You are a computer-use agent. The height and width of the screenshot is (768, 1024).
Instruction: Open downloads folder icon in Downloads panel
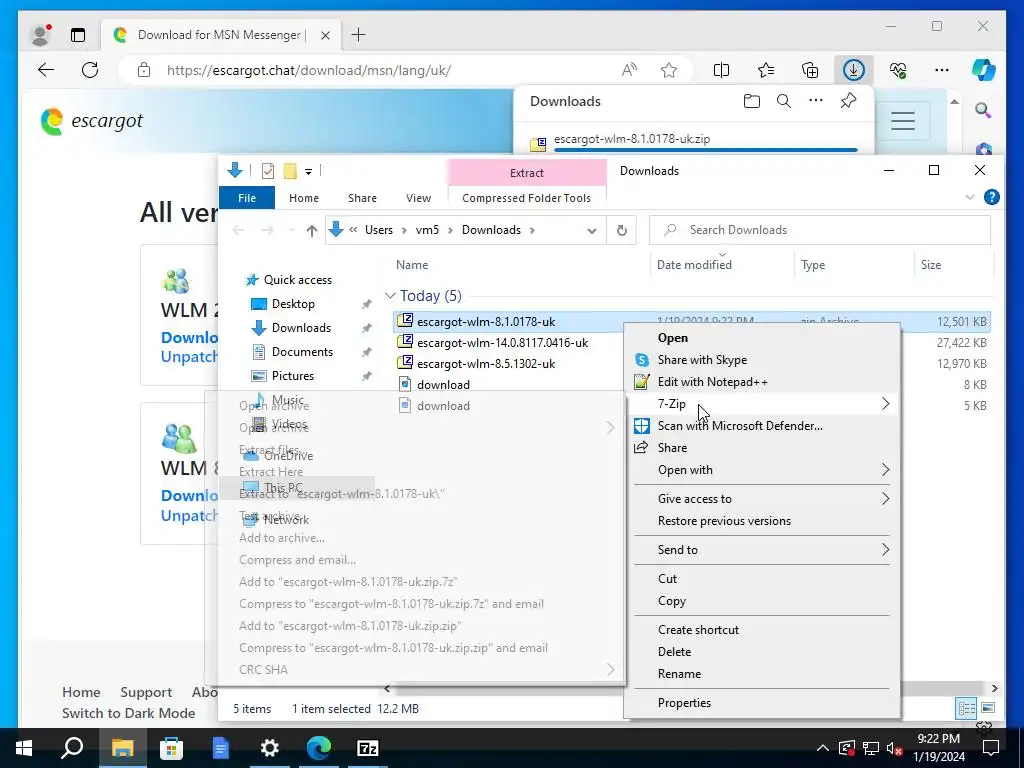pyautogui.click(x=752, y=101)
